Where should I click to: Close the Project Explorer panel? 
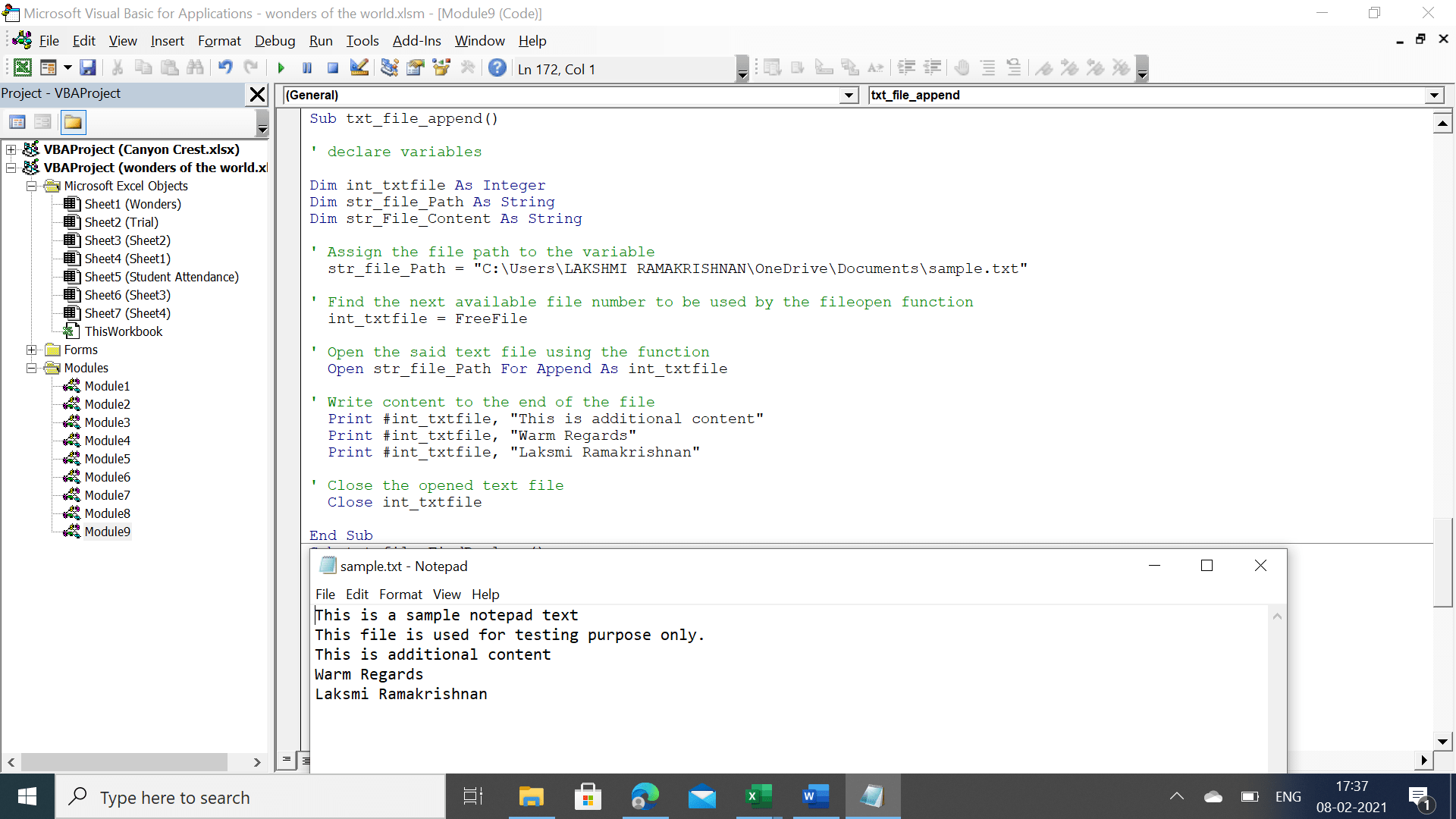click(257, 94)
